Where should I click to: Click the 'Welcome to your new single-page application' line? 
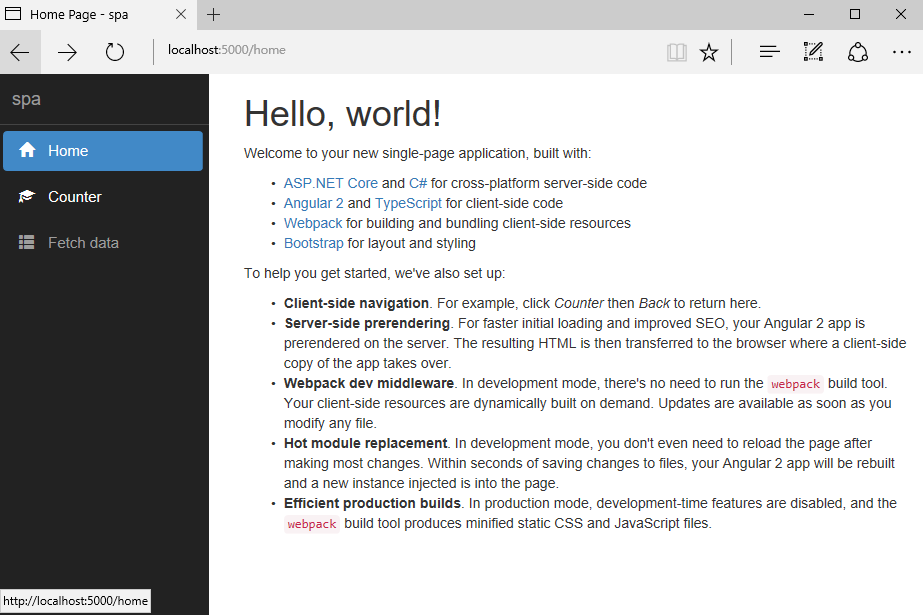tap(417, 153)
